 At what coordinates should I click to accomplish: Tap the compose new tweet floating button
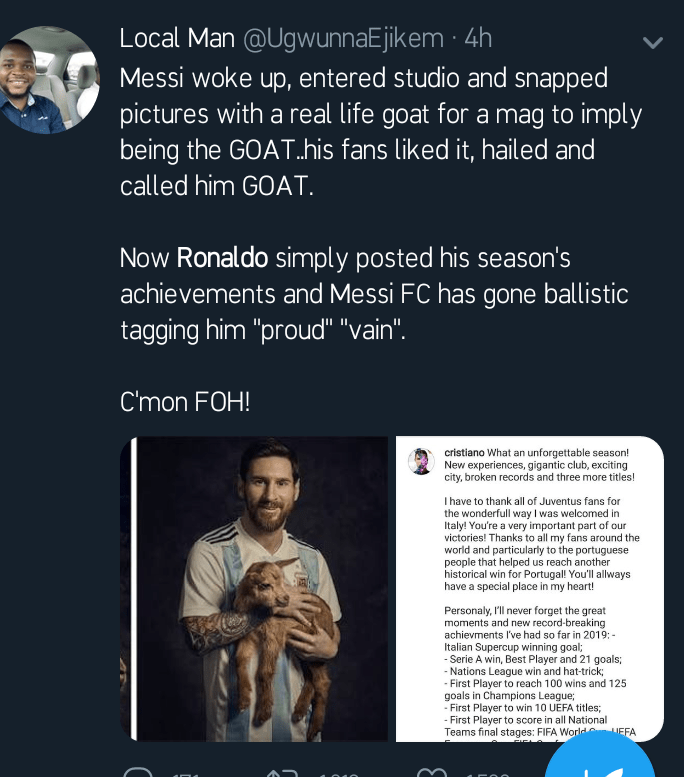pos(600,765)
